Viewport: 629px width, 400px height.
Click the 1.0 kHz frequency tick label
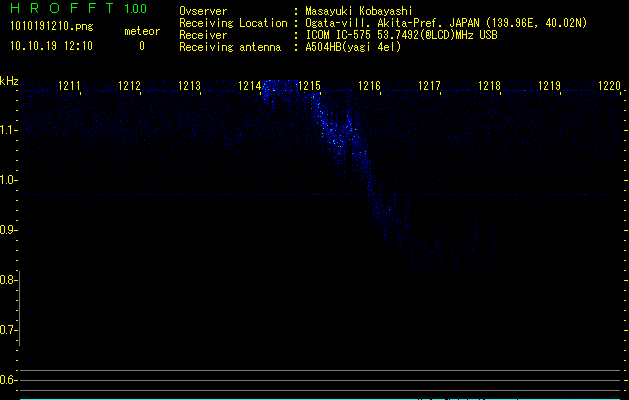tap(7, 180)
